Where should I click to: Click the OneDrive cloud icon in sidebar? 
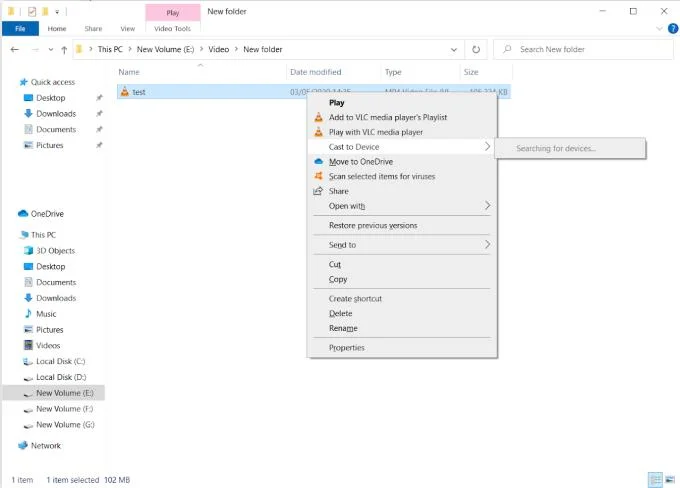pyautogui.click(x=23, y=213)
